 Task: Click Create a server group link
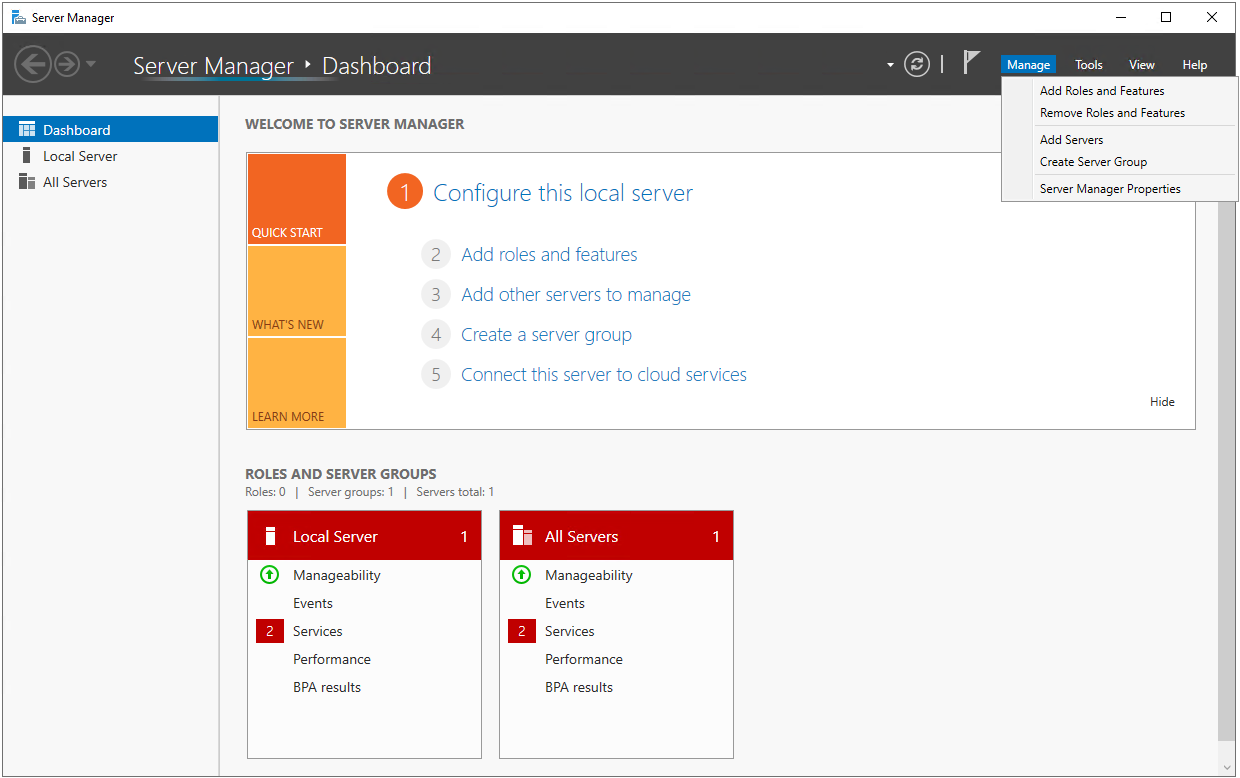pos(546,335)
